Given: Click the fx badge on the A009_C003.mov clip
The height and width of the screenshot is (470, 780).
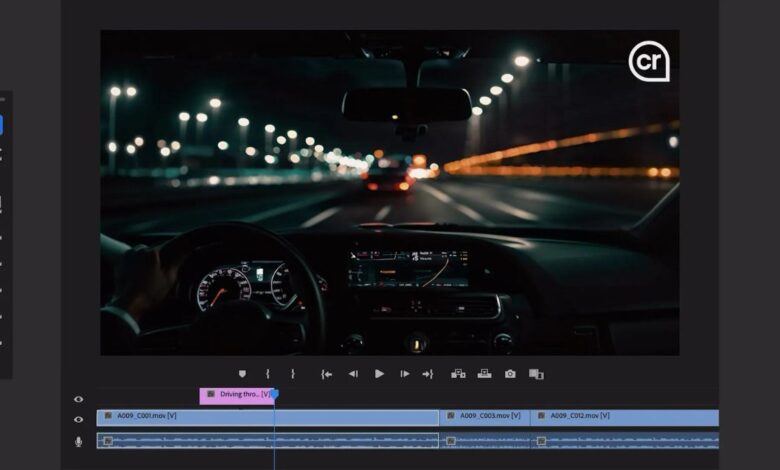Looking at the screenshot, I should coord(451,415).
